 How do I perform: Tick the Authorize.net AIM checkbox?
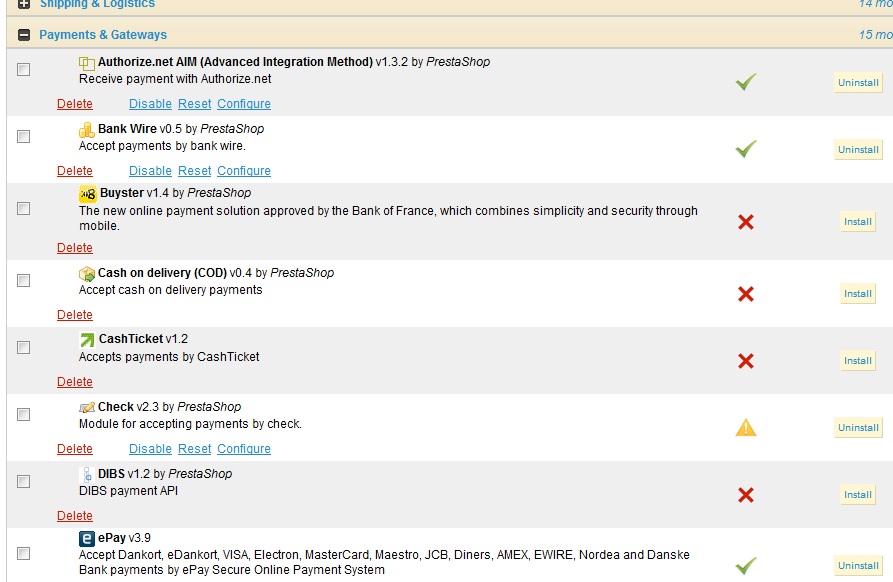coord(24,70)
